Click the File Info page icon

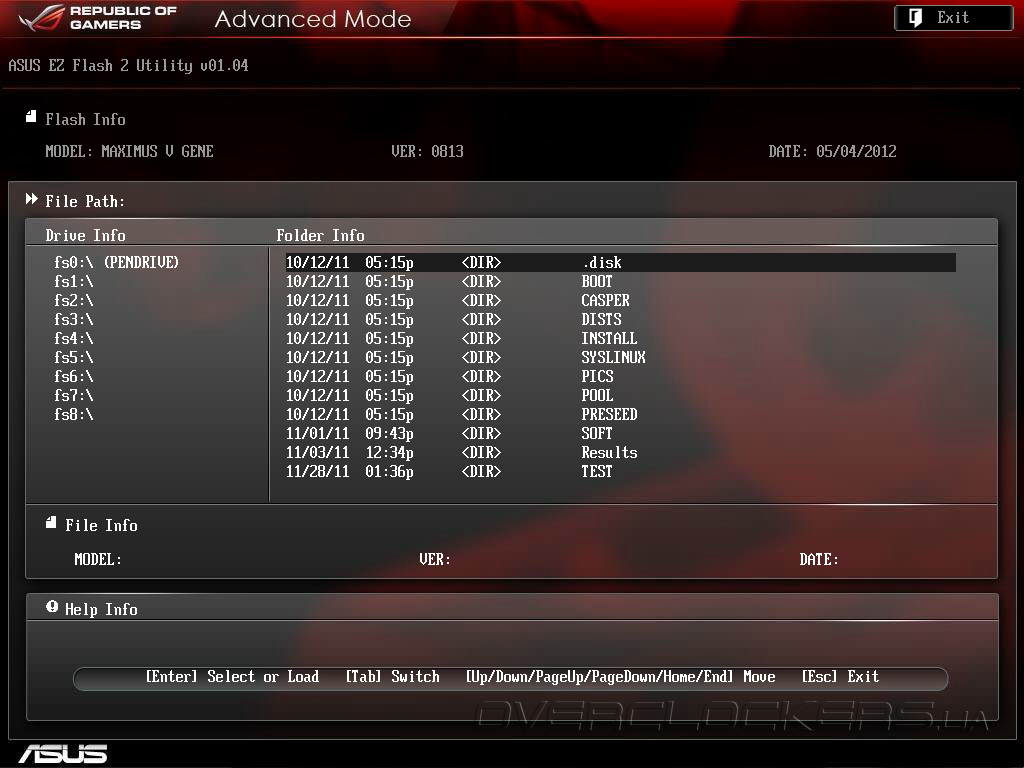coord(51,522)
